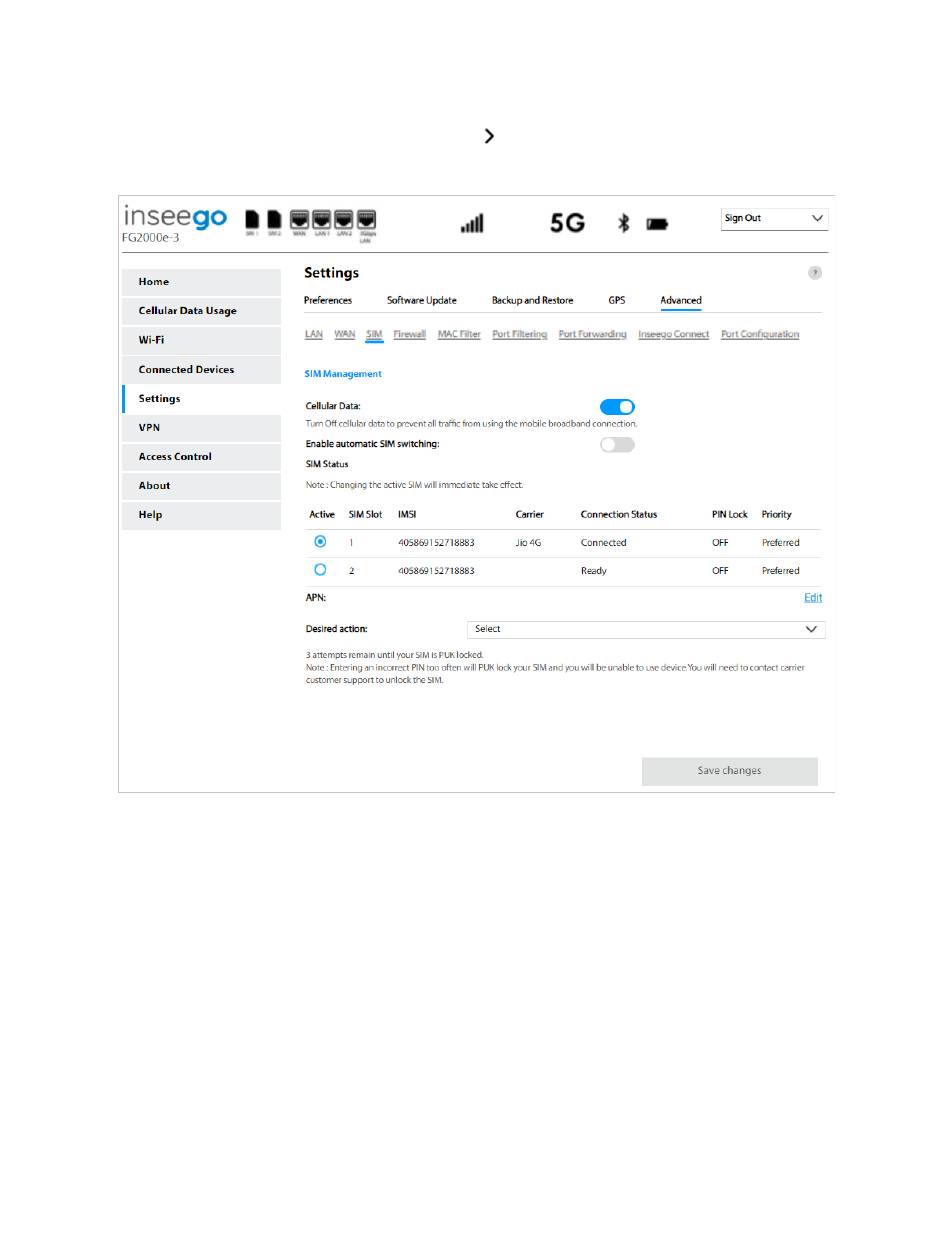This screenshot has height=1248, width=950.
Task: Go to the Backup and Restore tab
Action: click(533, 301)
